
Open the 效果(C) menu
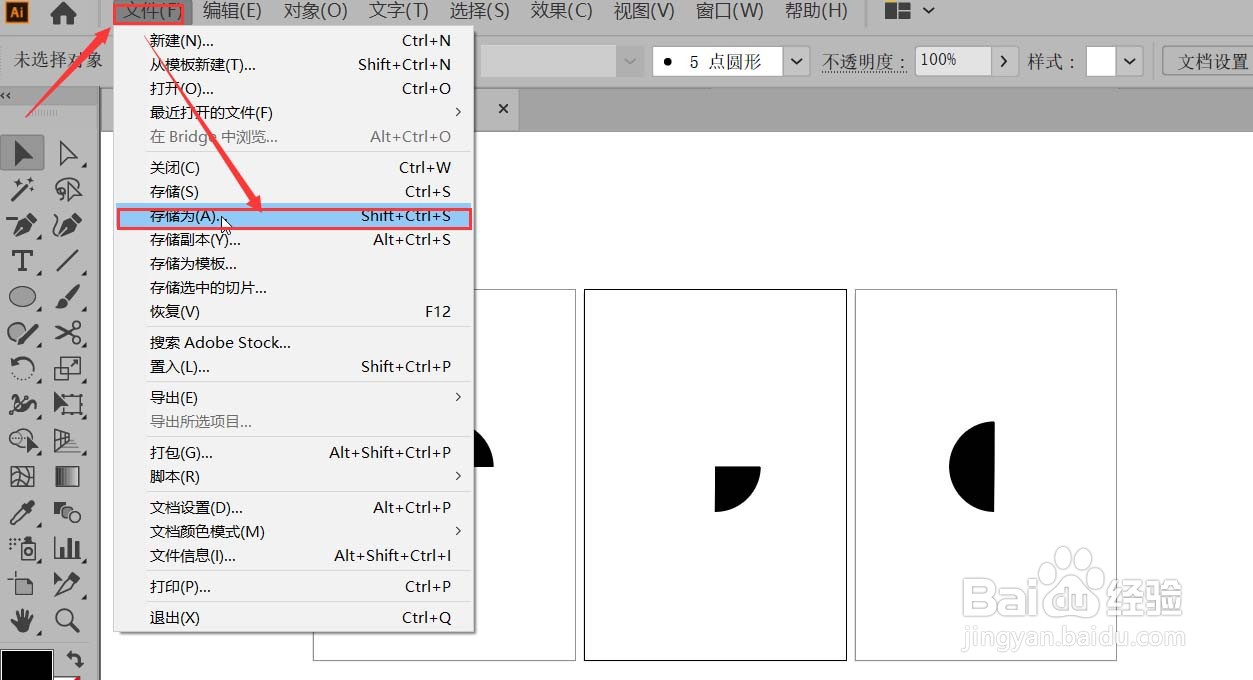pyautogui.click(x=561, y=12)
